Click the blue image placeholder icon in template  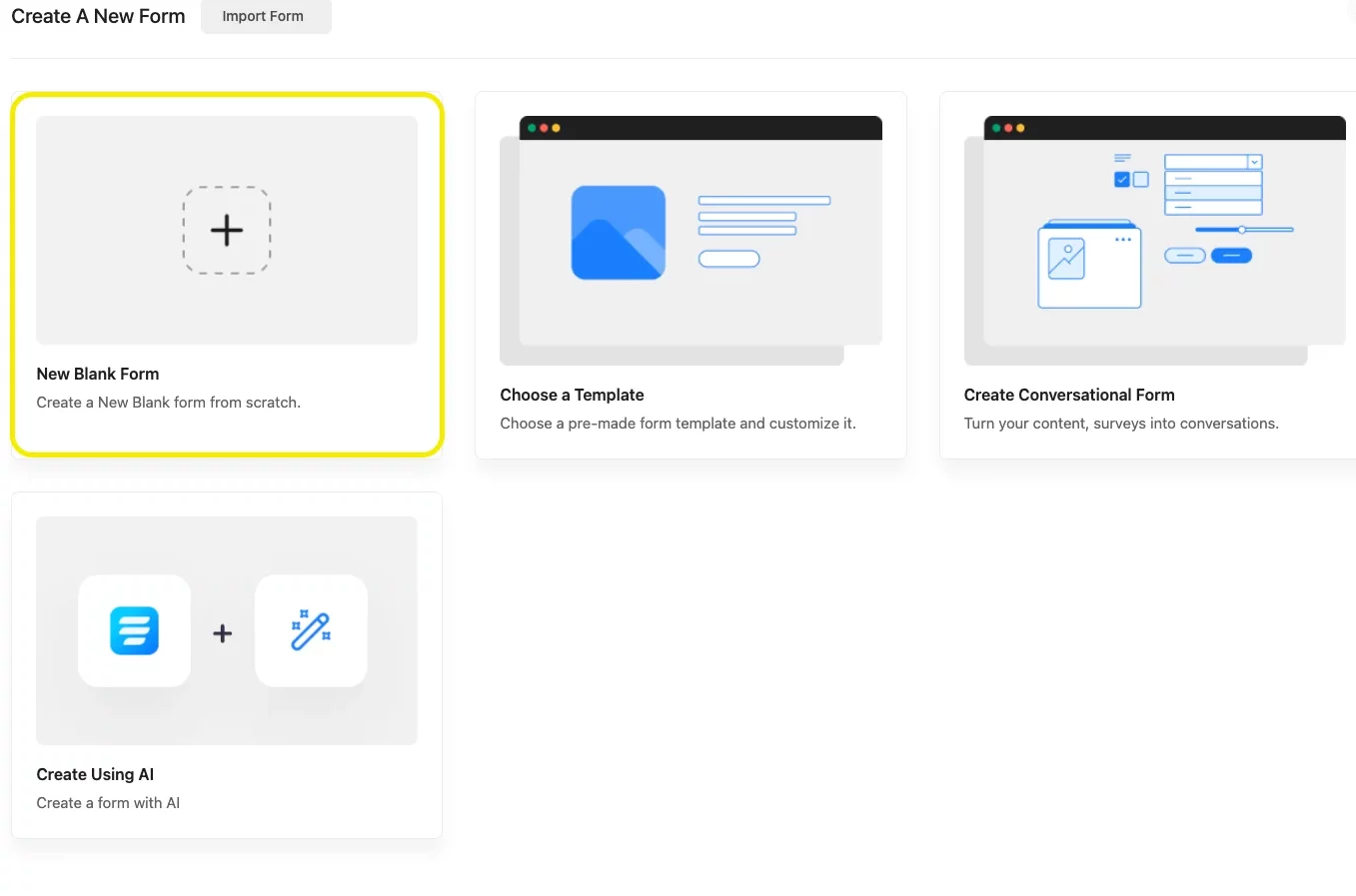[619, 232]
